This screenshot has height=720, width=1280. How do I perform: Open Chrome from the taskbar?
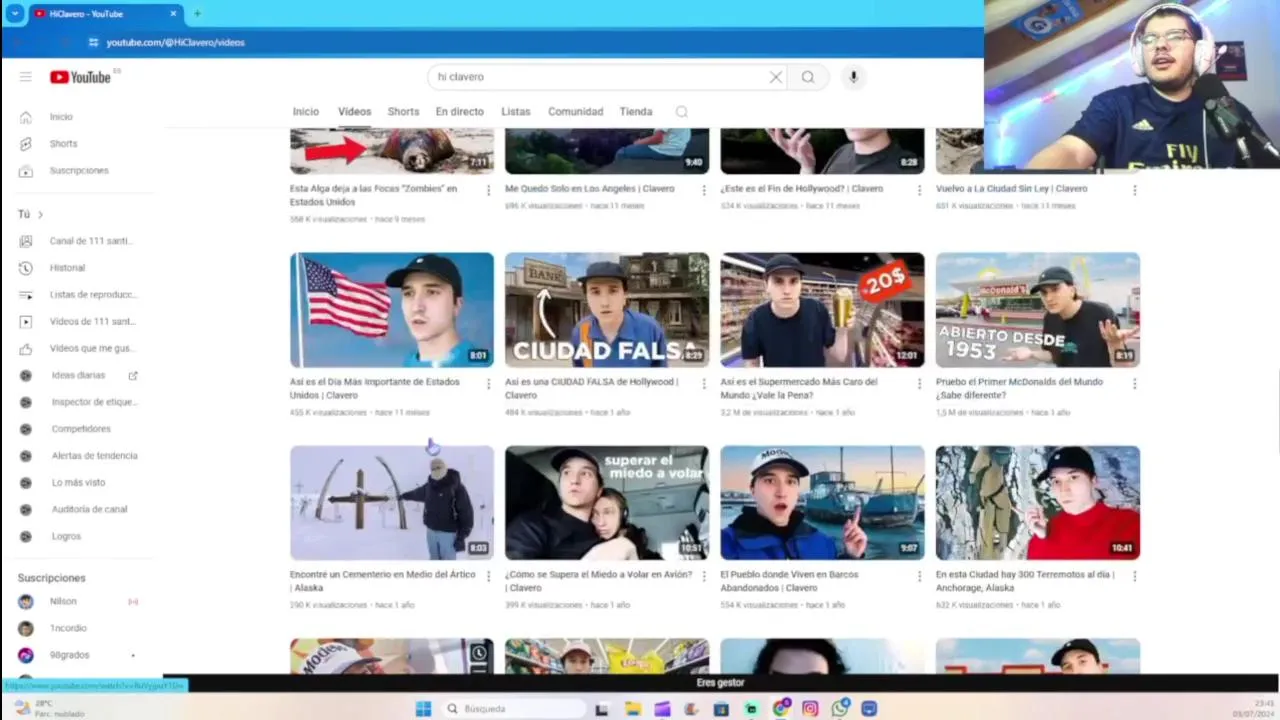pos(781,708)
